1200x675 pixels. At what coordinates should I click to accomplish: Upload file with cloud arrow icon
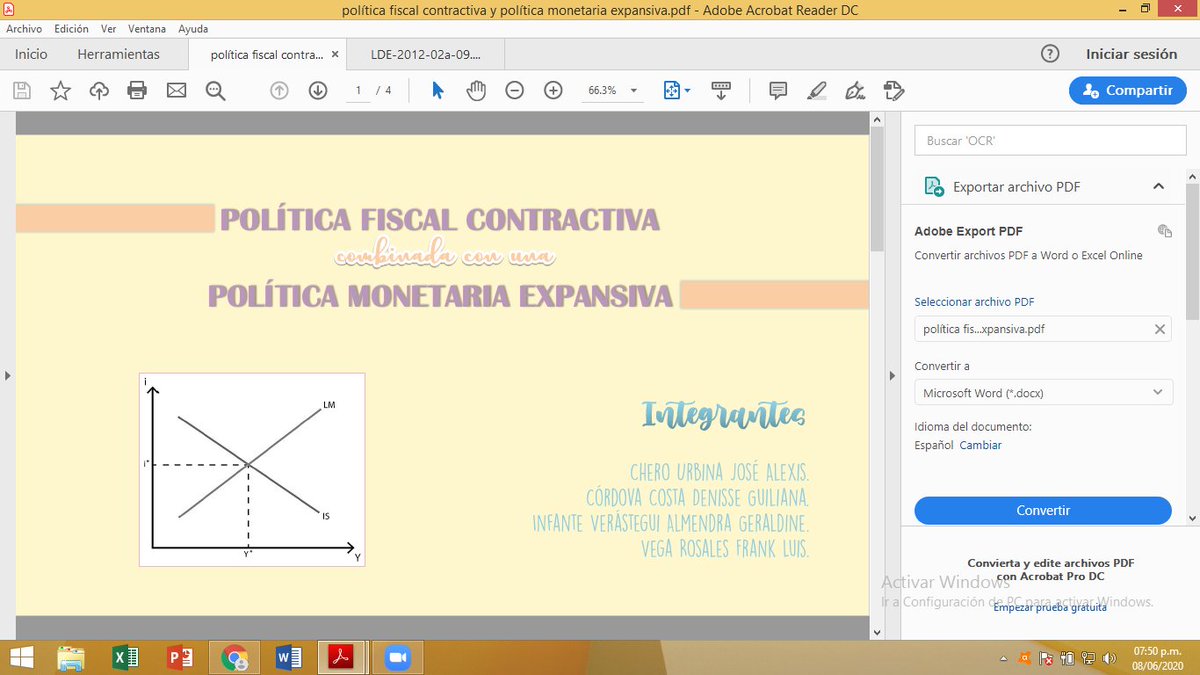point(99,90)
